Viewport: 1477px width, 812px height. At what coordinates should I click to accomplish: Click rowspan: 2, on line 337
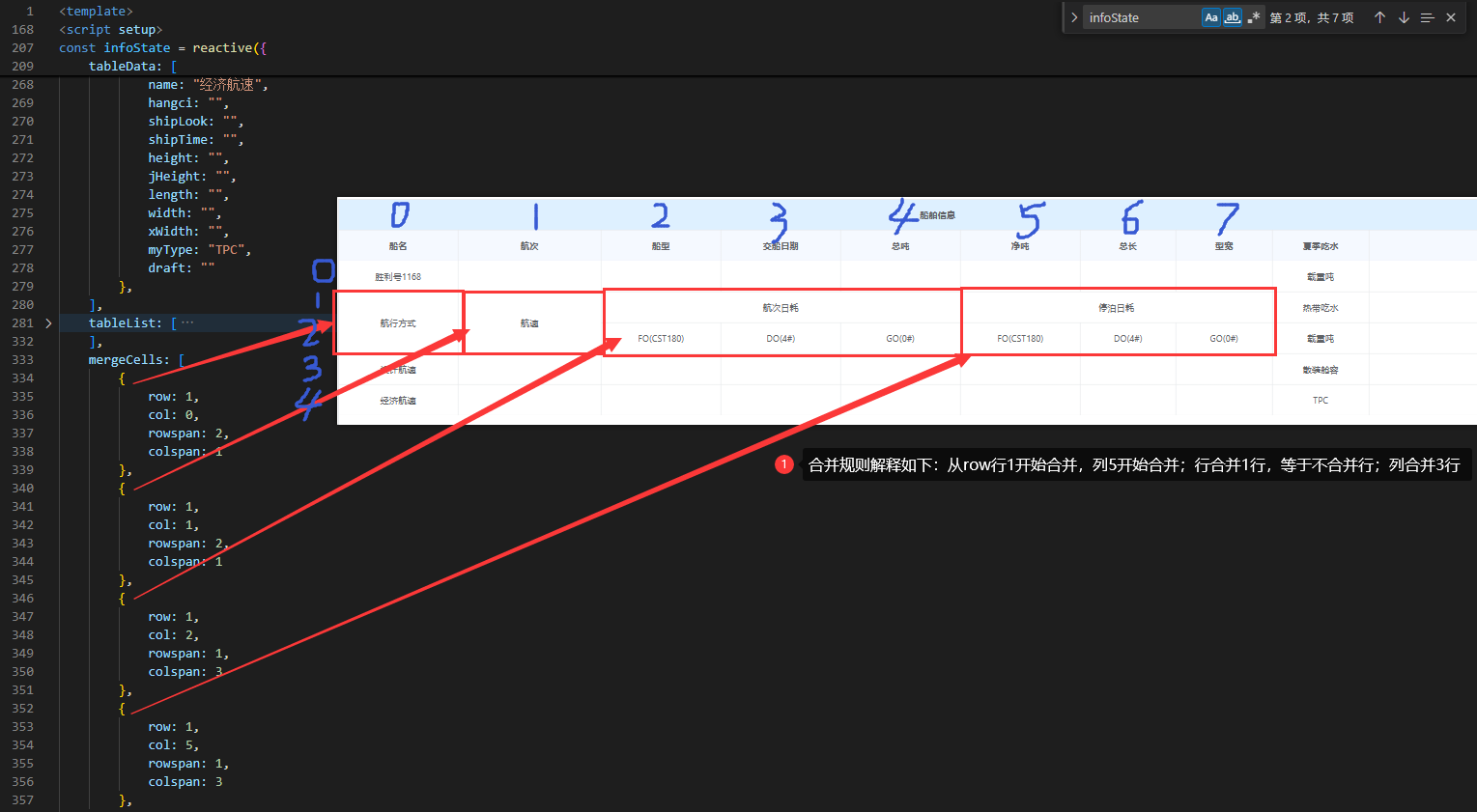click(x=188, y=434)
